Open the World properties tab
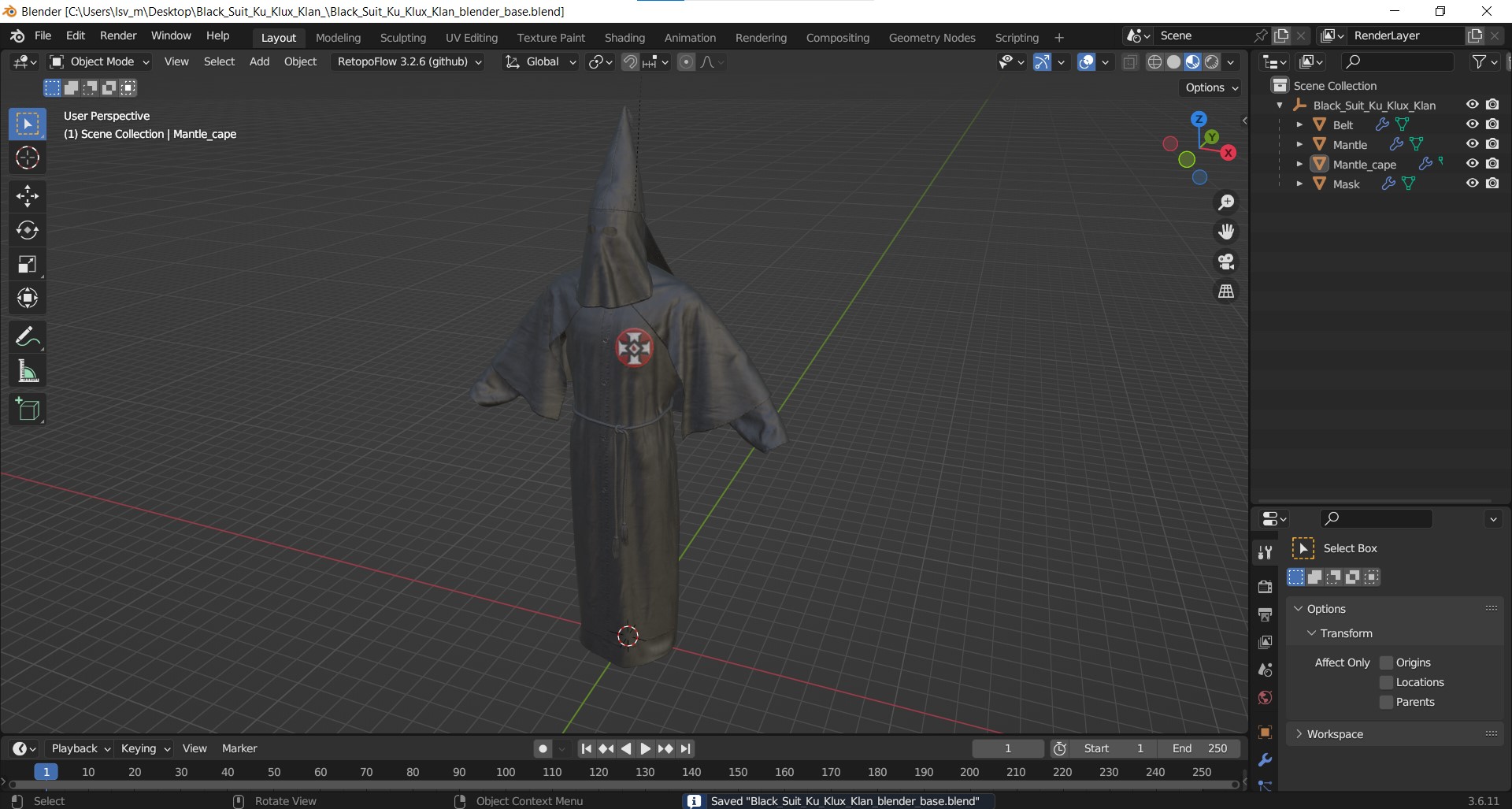The width and height of the screenshot is (1512, 809). [x=1265, y=698]
